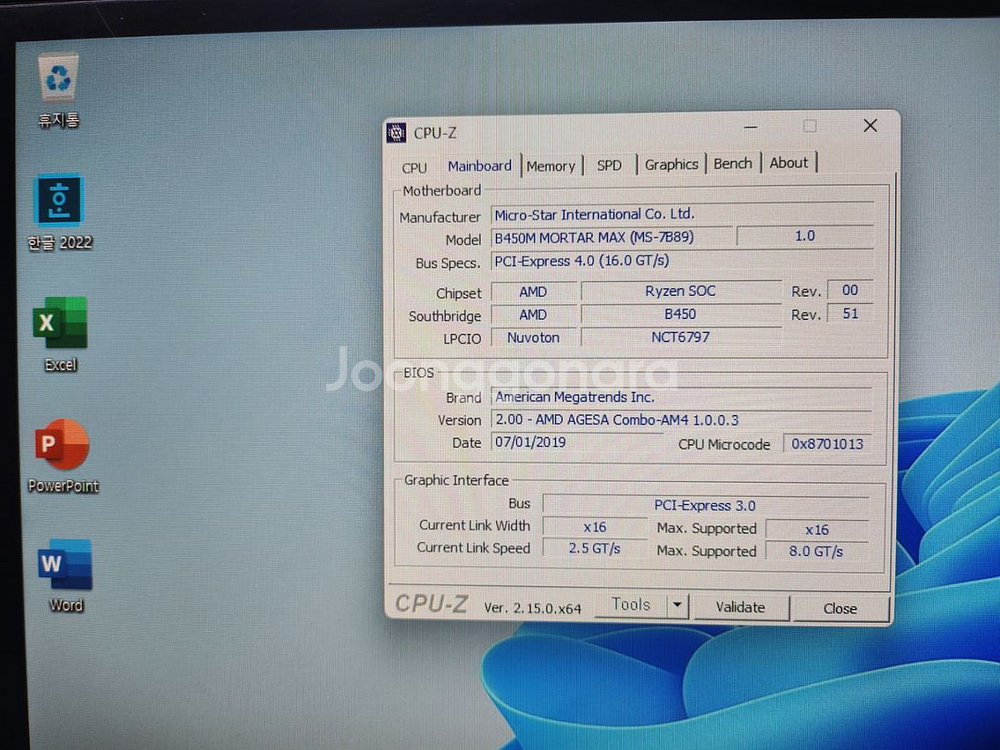Click Graphic Interface Bus PCI-Express 3.0
Screen dimensions: 1000x750
tap(705, 505)
